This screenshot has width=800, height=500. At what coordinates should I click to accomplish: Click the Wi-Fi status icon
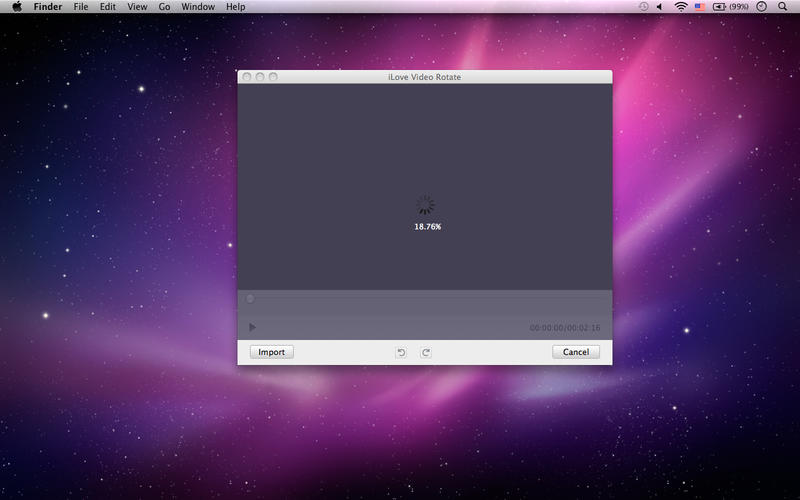tap(681, 7)
